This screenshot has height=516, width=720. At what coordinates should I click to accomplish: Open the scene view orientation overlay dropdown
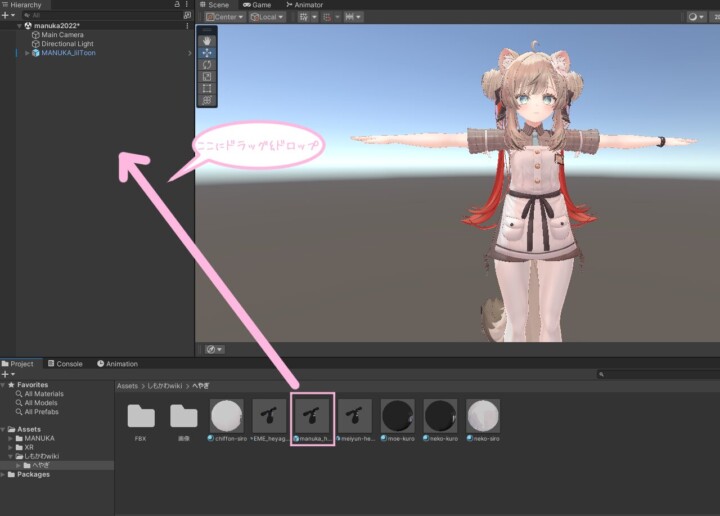click(214, 349)
